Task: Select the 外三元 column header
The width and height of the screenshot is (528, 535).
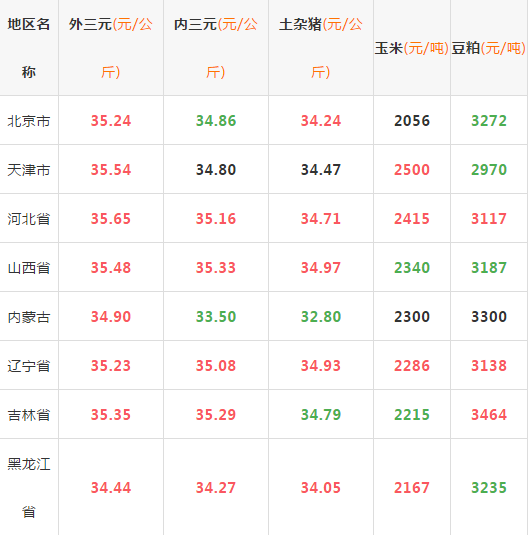Action: [111, 48]
